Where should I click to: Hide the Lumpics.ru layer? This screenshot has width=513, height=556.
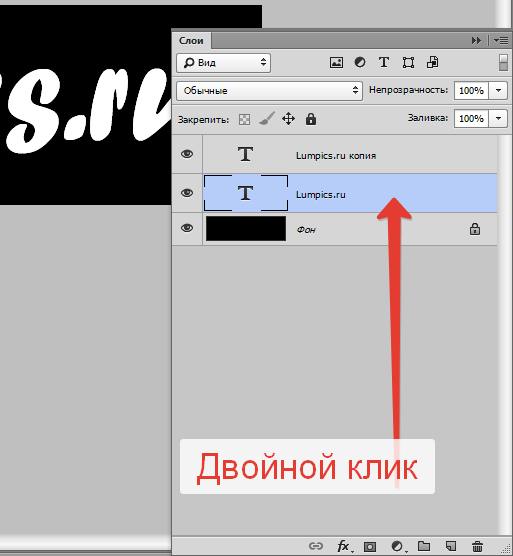[187, 193]
